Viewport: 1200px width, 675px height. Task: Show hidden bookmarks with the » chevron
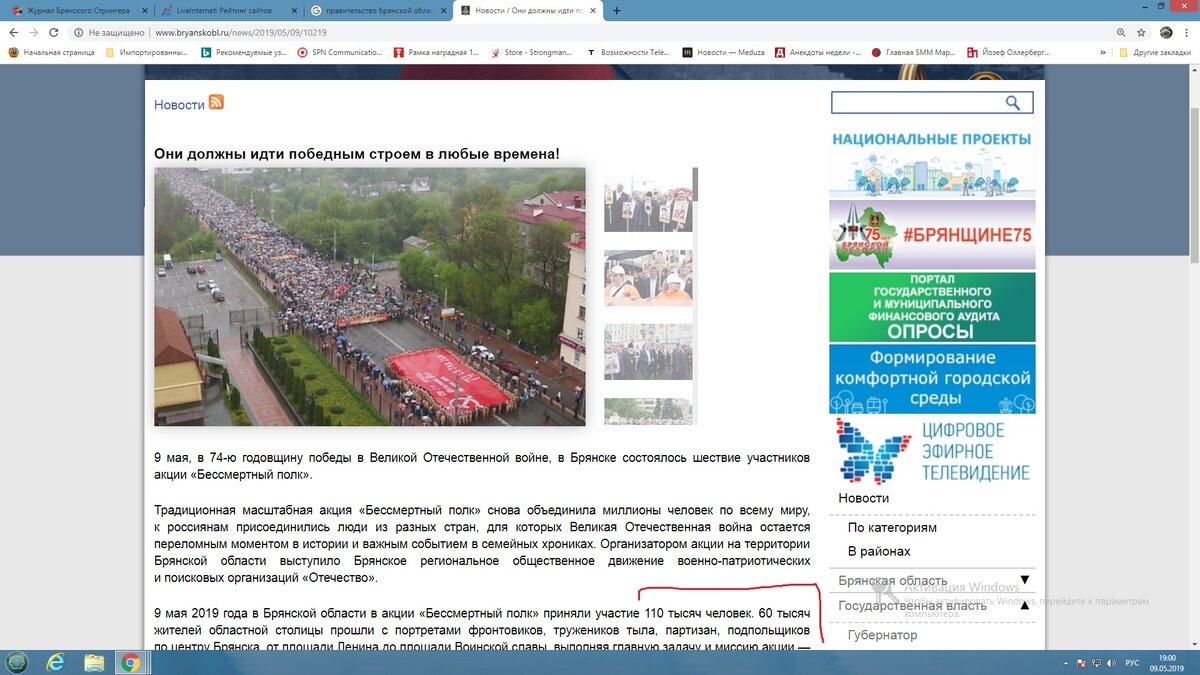[x=1104, y=52]
